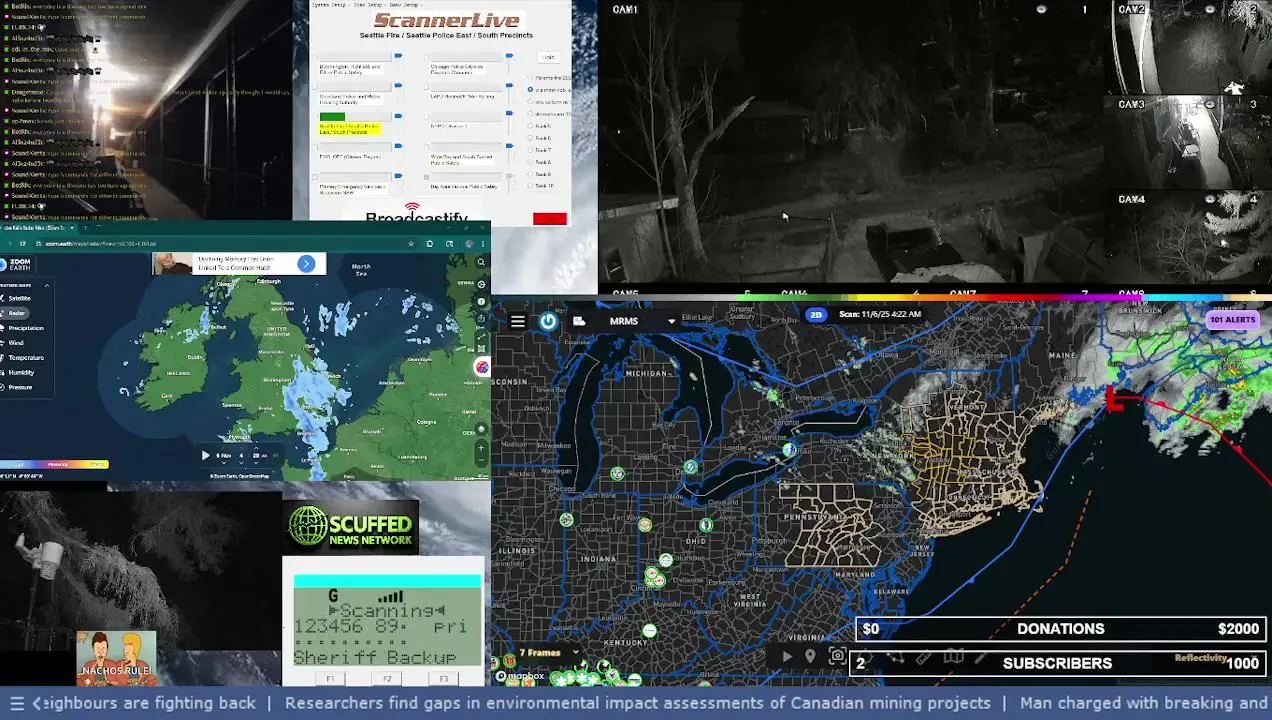Play the radar loop animation
Screen dimensions: 1272x720
click(787, 657)
